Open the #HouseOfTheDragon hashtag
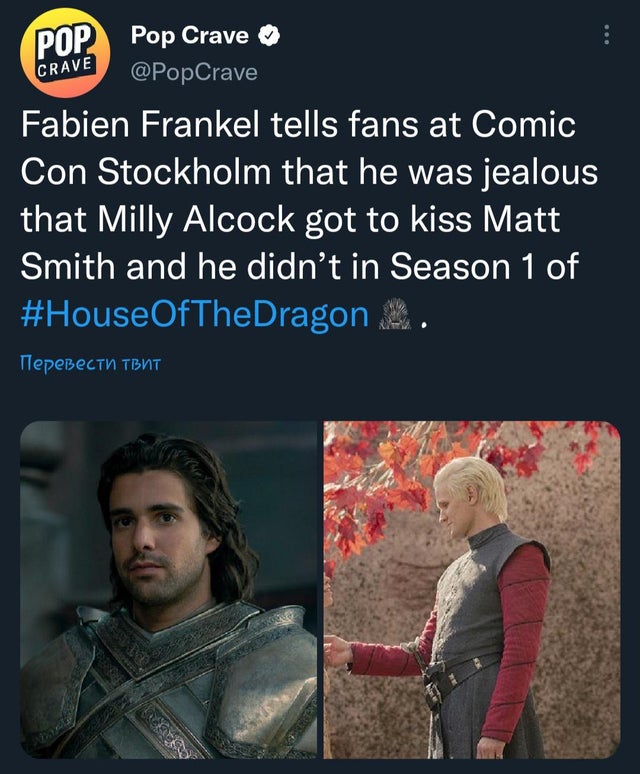Screen dimensions: 640x774 pyautogui.click(x=195, y=314)
